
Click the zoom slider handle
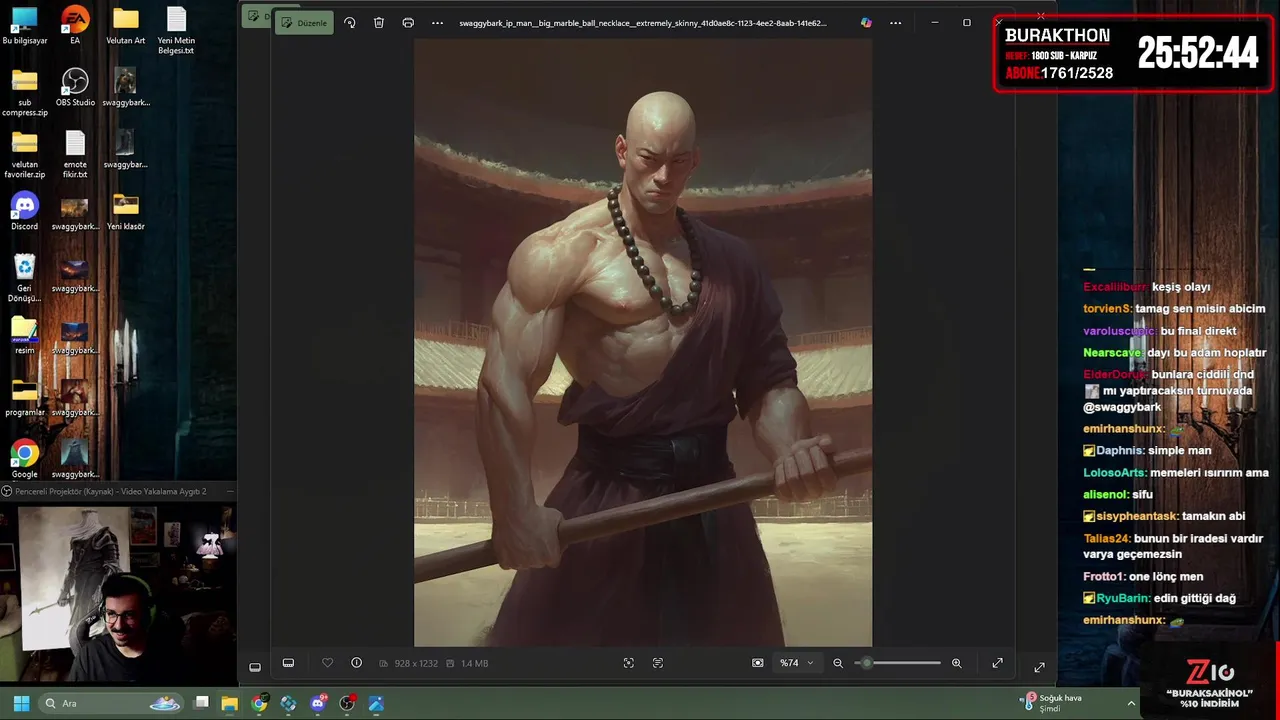tap(867, 663)
